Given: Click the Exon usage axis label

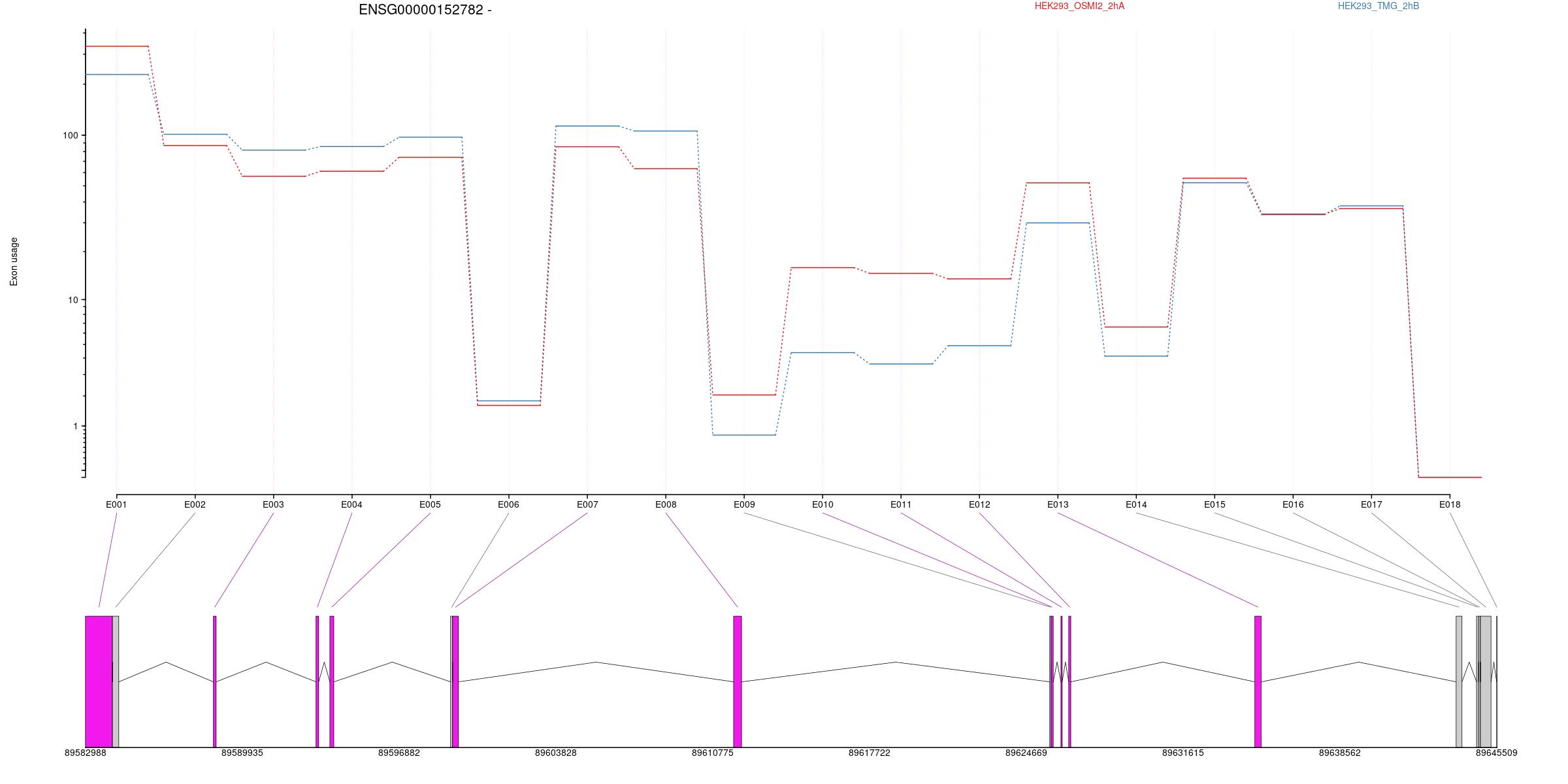Looking at the screenshot, I should 14,261.
